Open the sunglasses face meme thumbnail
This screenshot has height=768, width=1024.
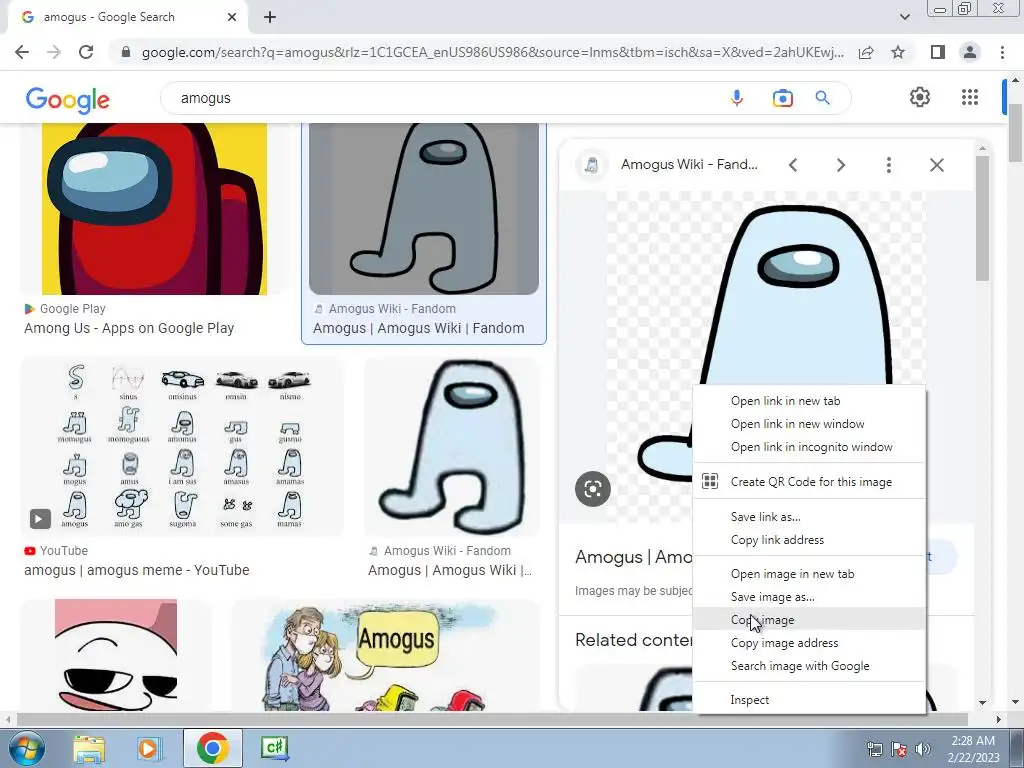click(116, 655)
